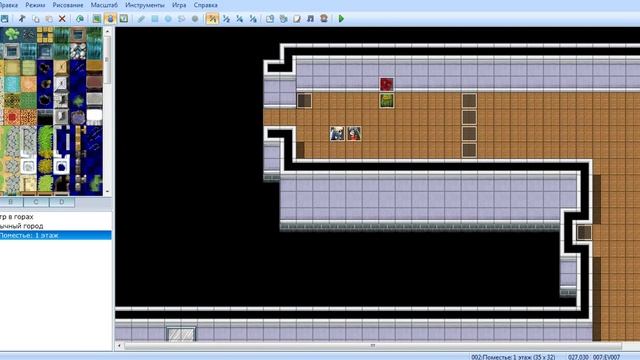
Task: Set map zoom to 1/4 scale
Action: (240, 19)
